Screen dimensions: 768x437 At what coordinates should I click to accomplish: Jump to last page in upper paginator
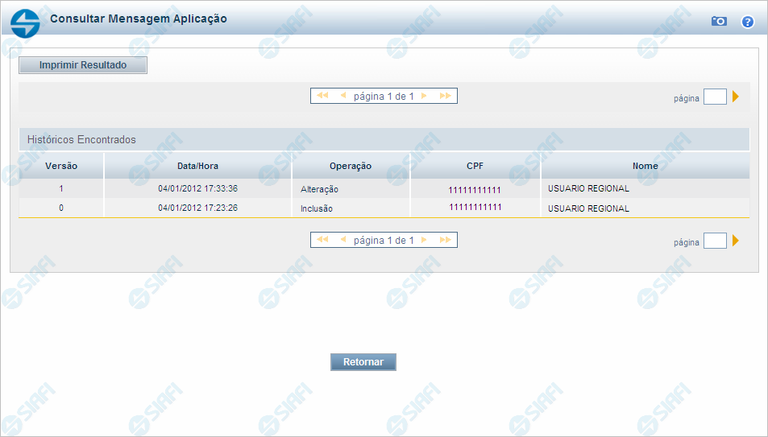tap(445, 96)
